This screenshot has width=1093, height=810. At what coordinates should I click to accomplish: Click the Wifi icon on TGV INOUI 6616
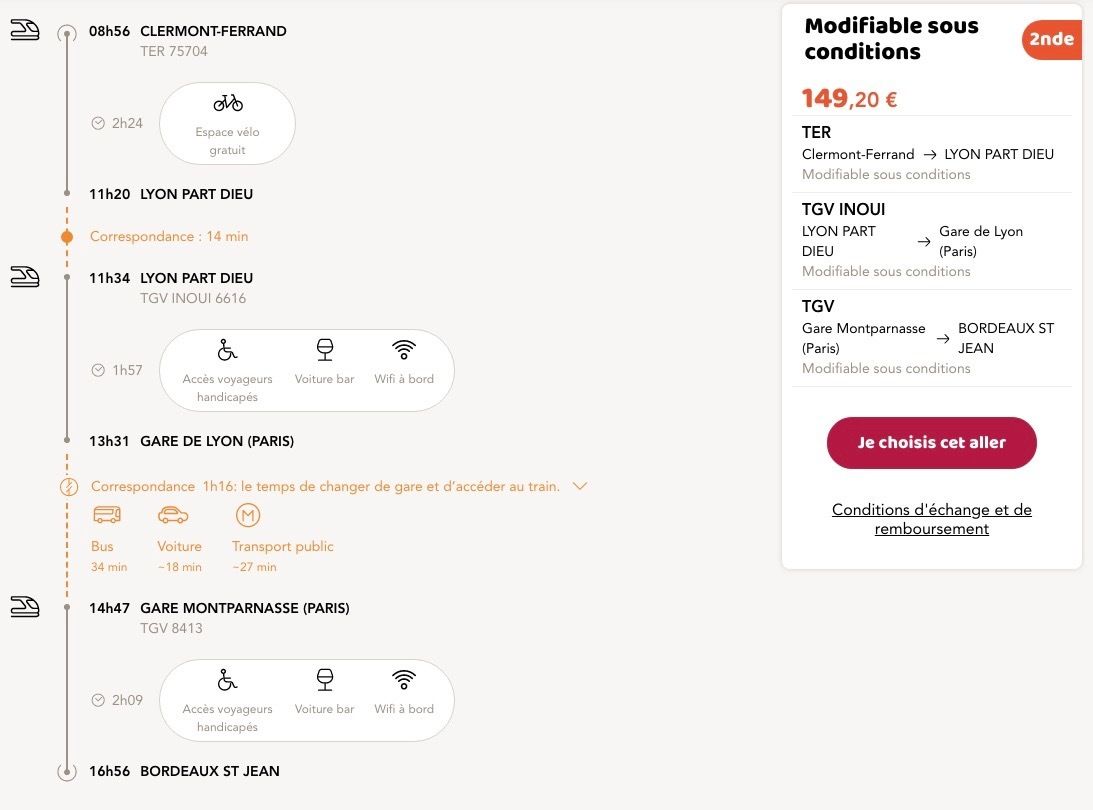(x=404, y=350)
